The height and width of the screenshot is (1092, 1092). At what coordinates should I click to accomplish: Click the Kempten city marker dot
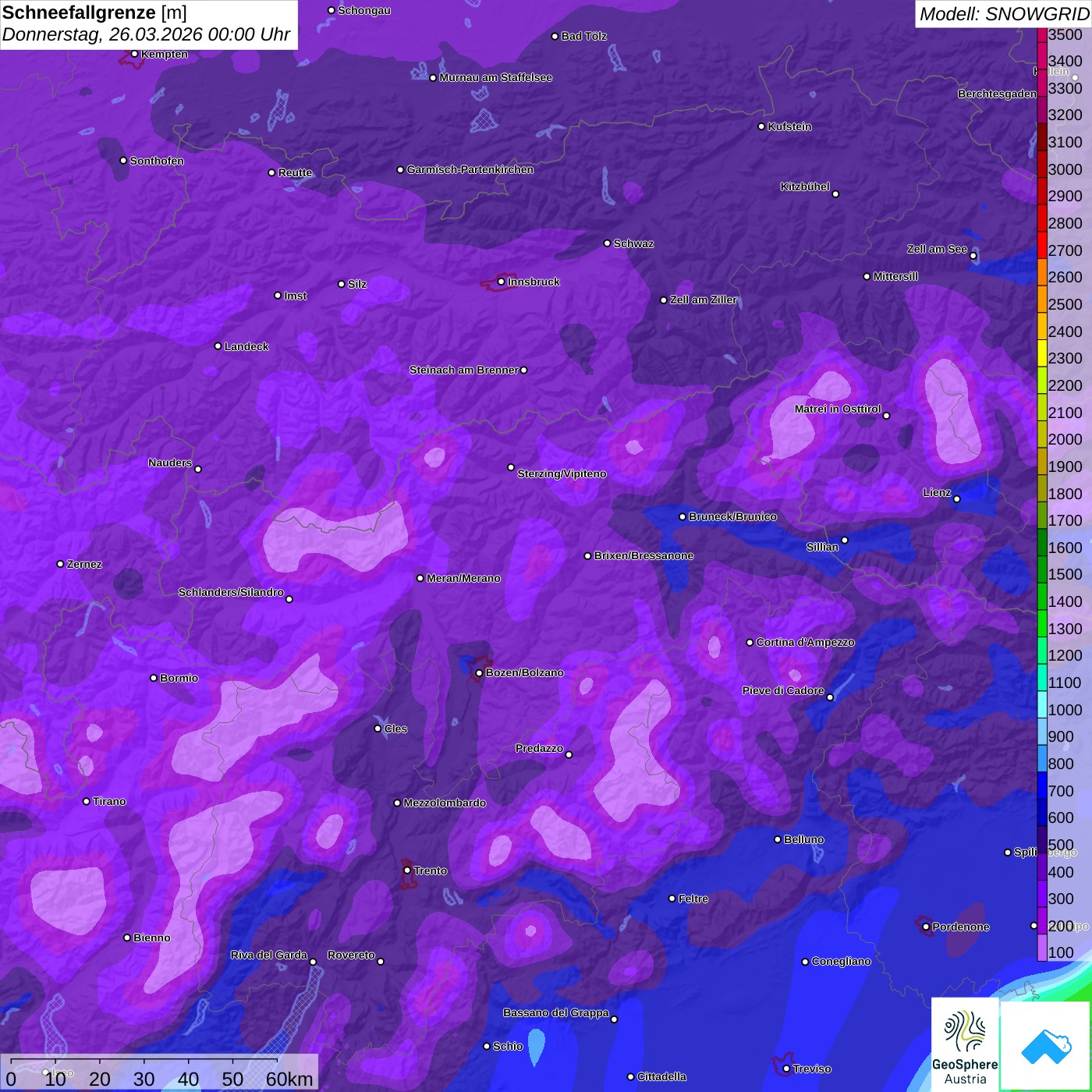(134, 54)
